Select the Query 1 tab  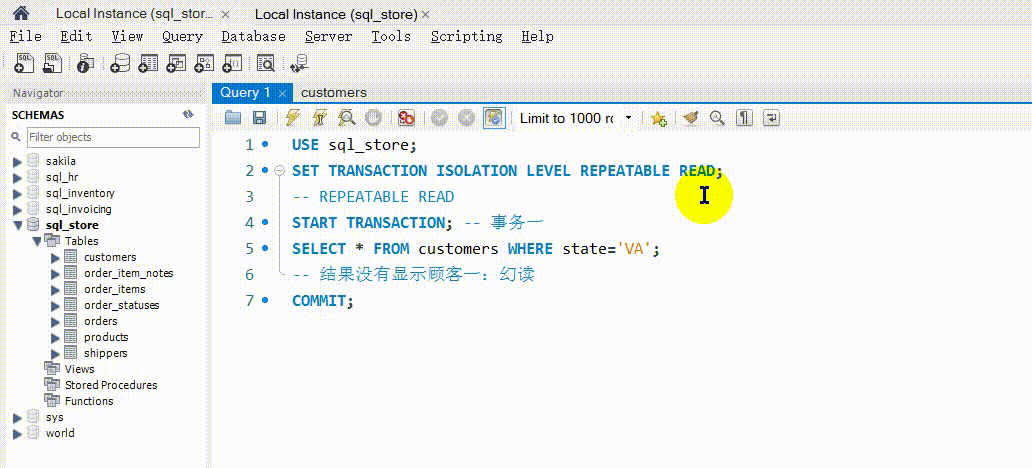click(x=245, y=93)
